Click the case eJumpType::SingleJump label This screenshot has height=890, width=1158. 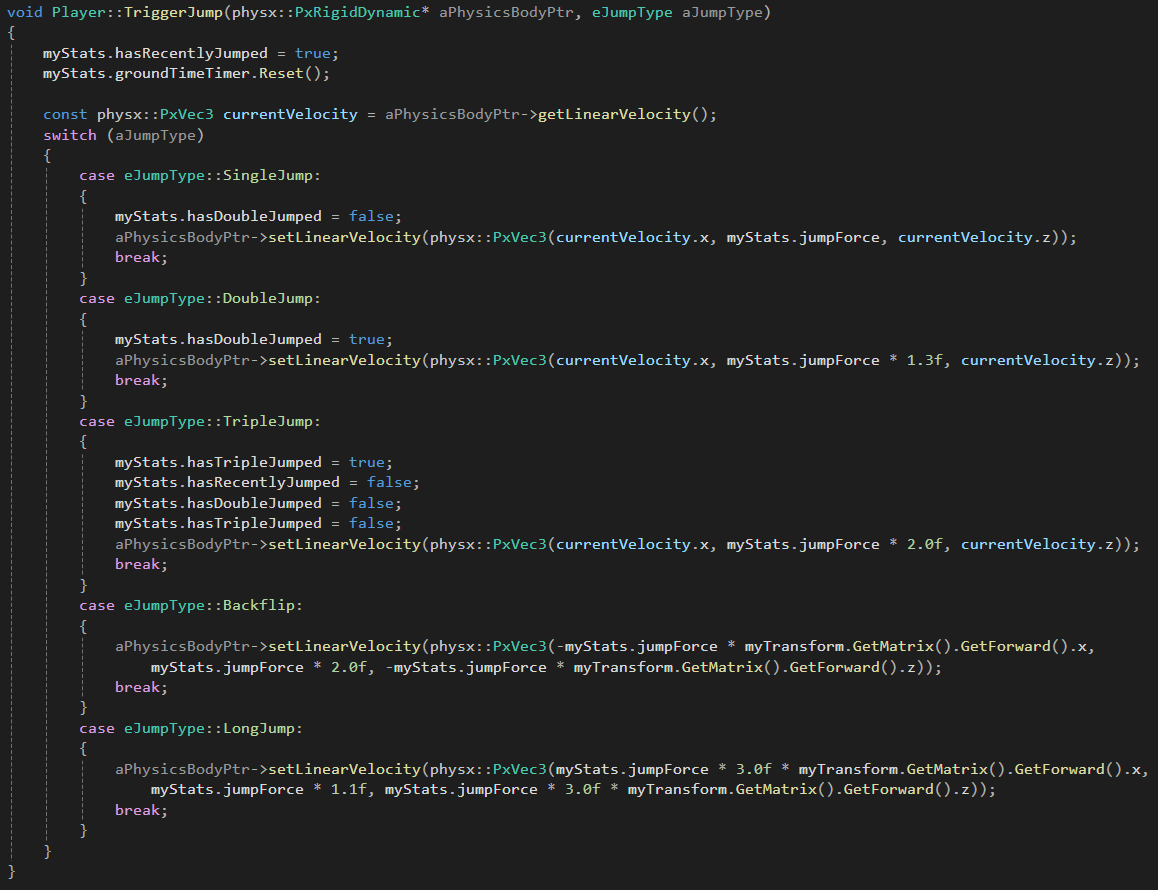click(200, 175)
